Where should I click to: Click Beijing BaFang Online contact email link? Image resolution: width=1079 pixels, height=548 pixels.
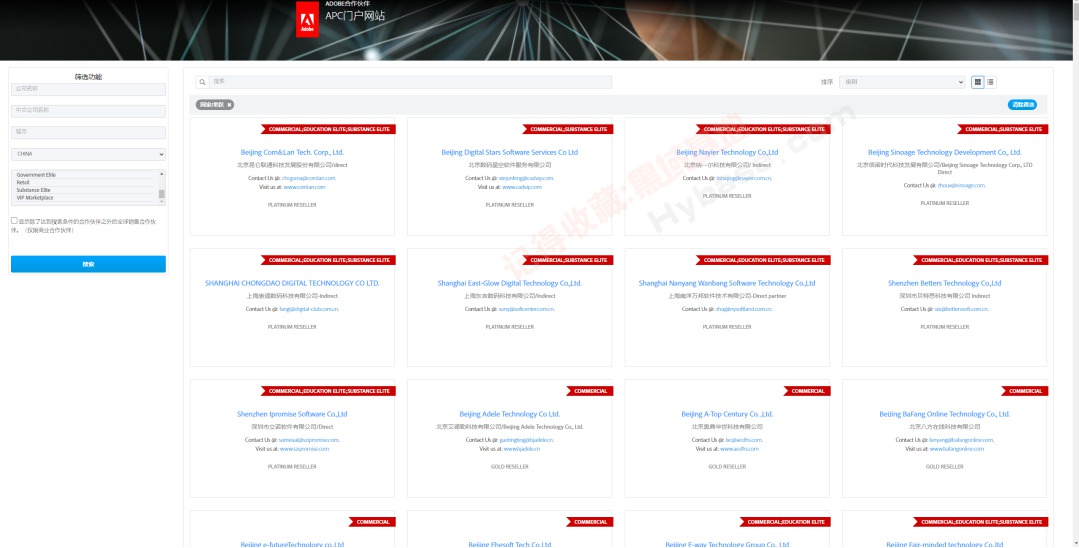[961, 440]
